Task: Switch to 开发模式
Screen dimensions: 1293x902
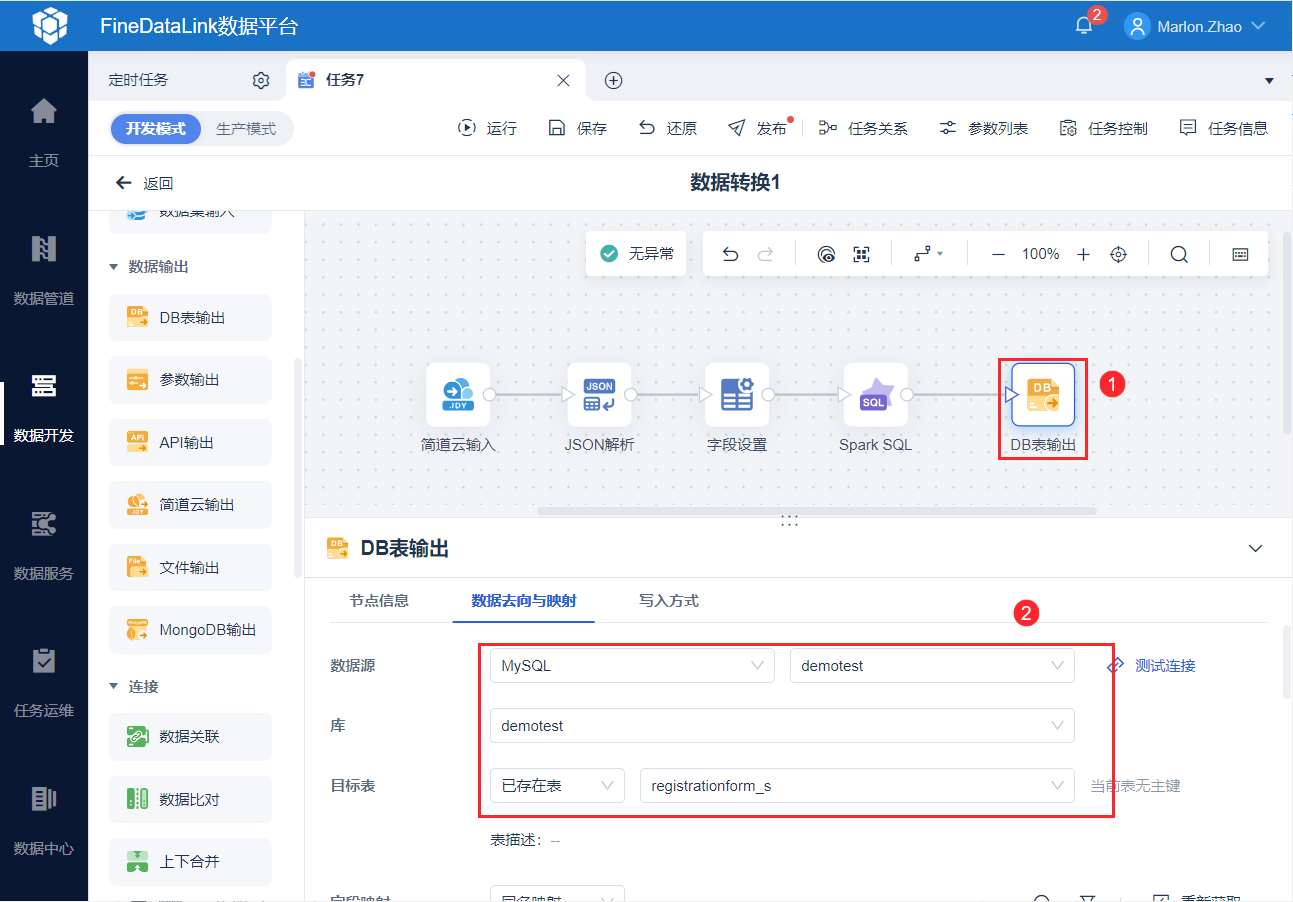Action: pos(155,129)
